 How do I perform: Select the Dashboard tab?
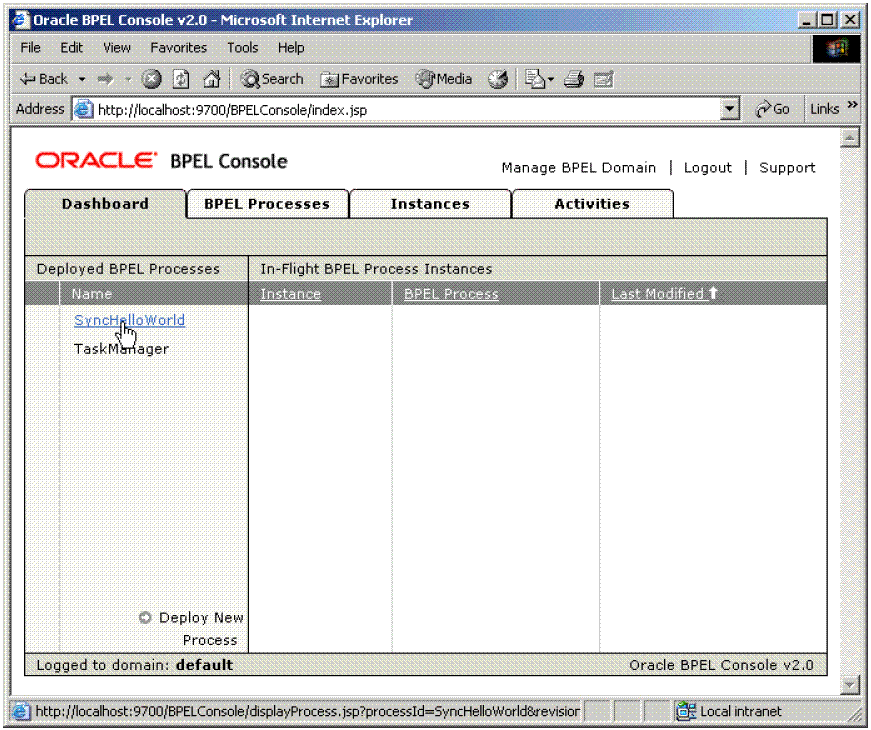pyautogui.click(x=105, y=204)
